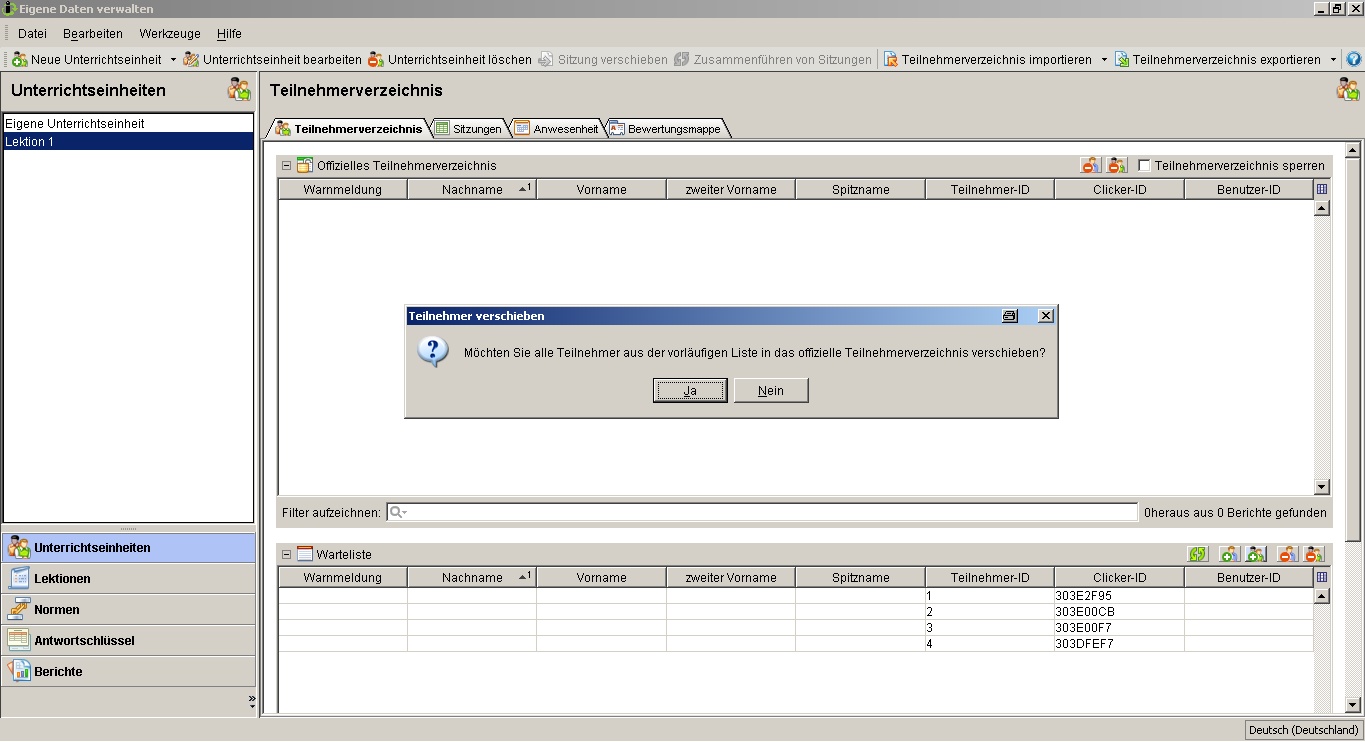Click the down arrow of the official list scrollbar

tap(1322, 487)
